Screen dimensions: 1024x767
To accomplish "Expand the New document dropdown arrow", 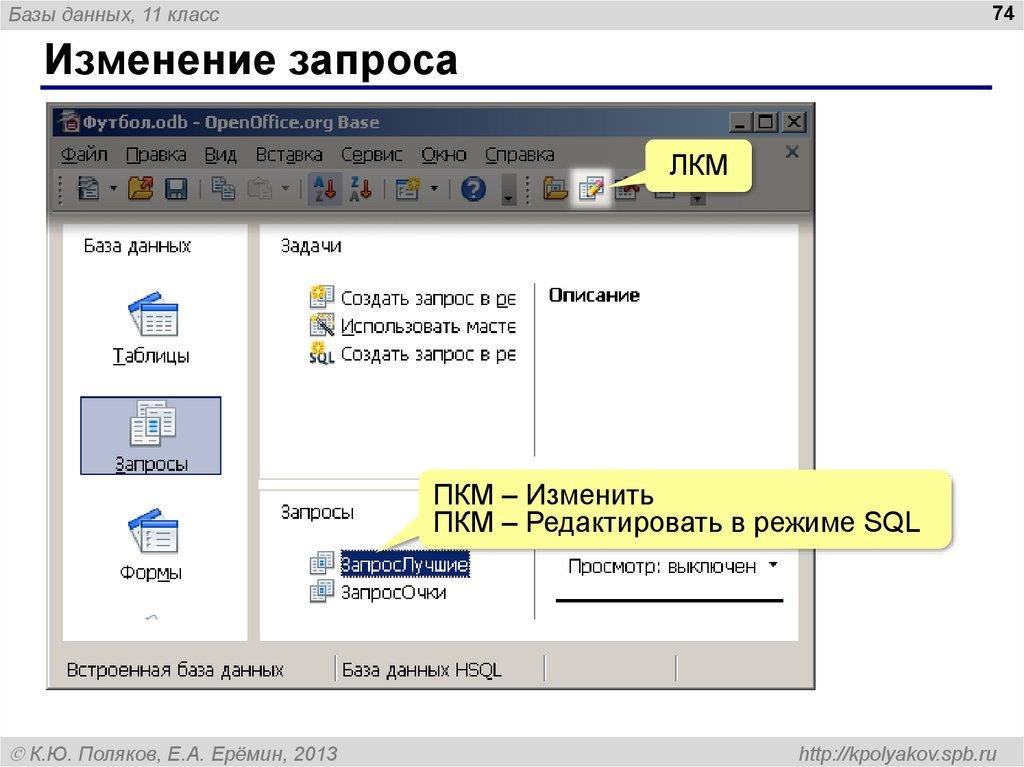I will tap(112, 190).
